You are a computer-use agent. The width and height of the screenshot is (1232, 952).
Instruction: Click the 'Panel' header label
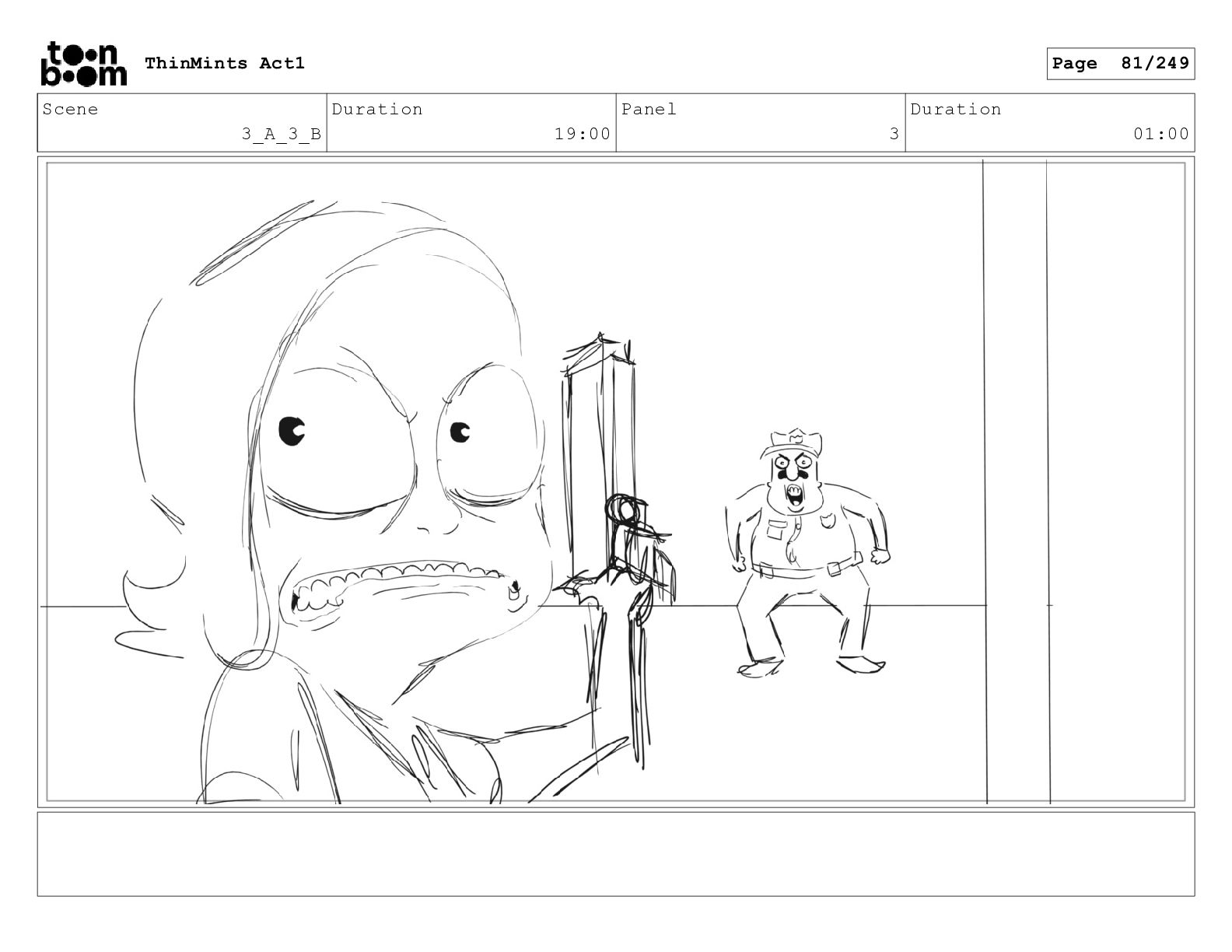[x=649, y=110]
